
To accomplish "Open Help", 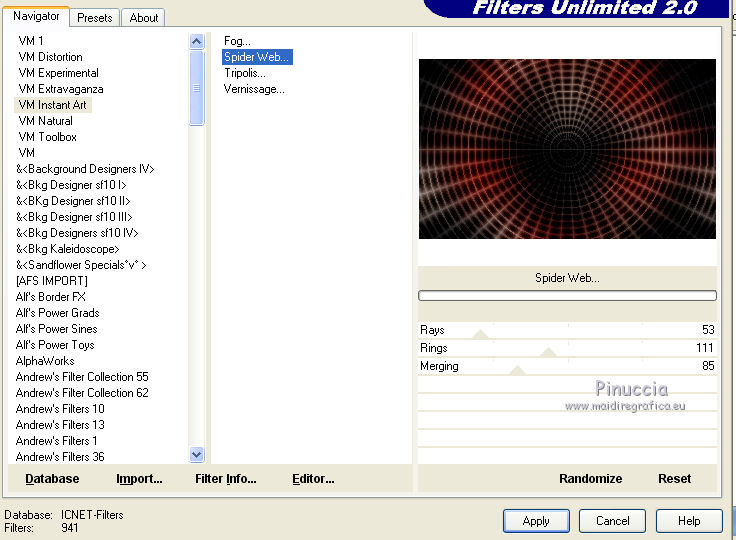I will (689, 521).
